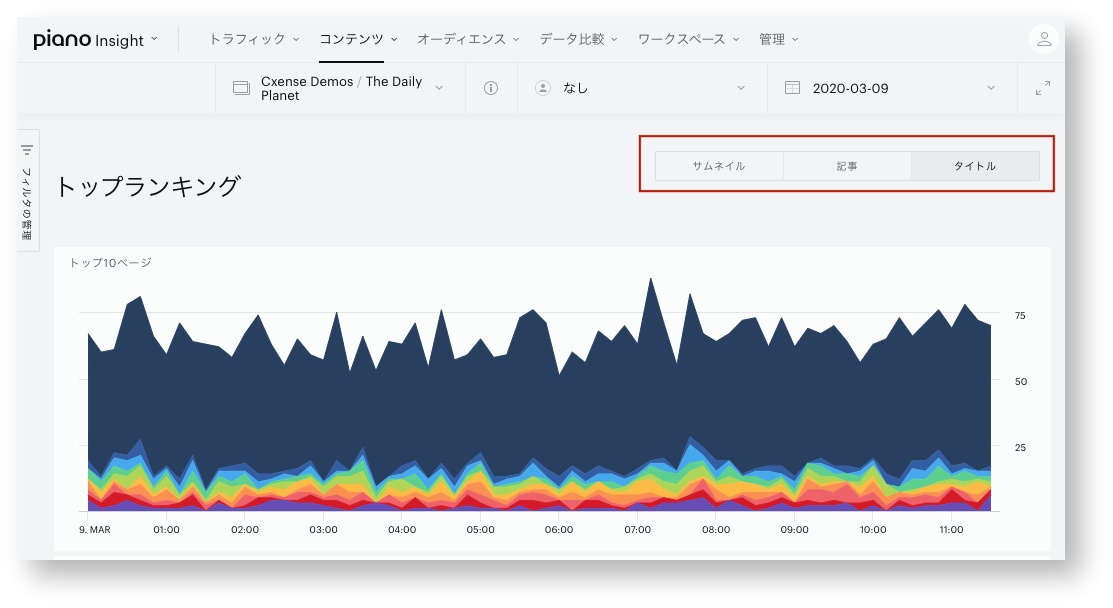Viewport: 1113px width, 608px height.
Task: Click the 05:00 axis label
Action: click(x=481, y=529)
